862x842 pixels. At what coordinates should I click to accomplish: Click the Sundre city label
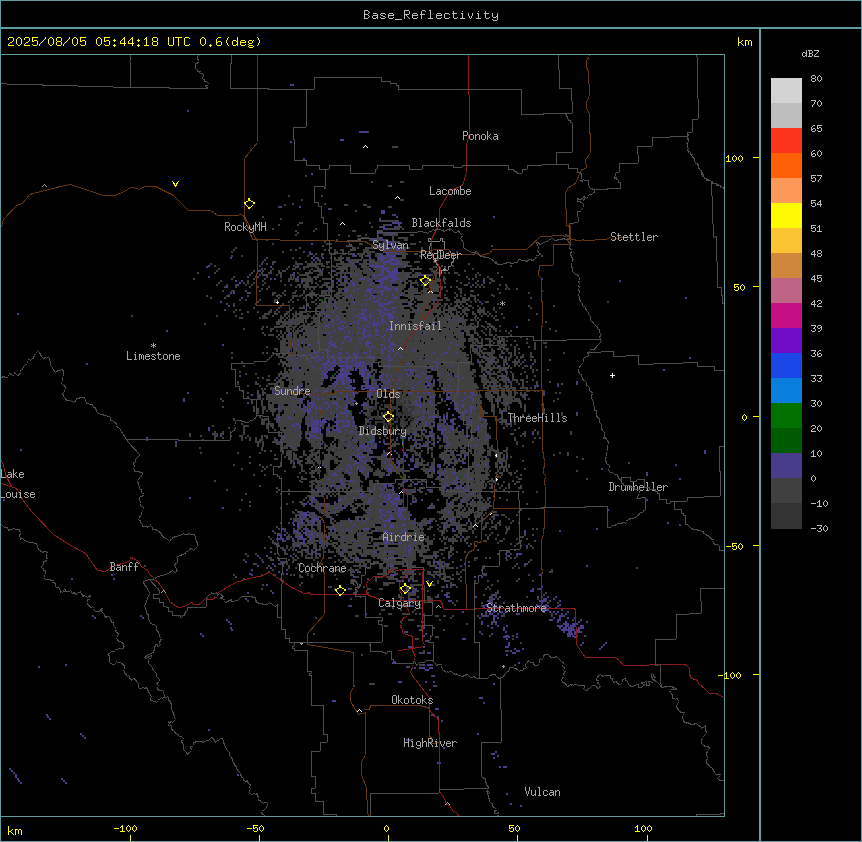292,391
